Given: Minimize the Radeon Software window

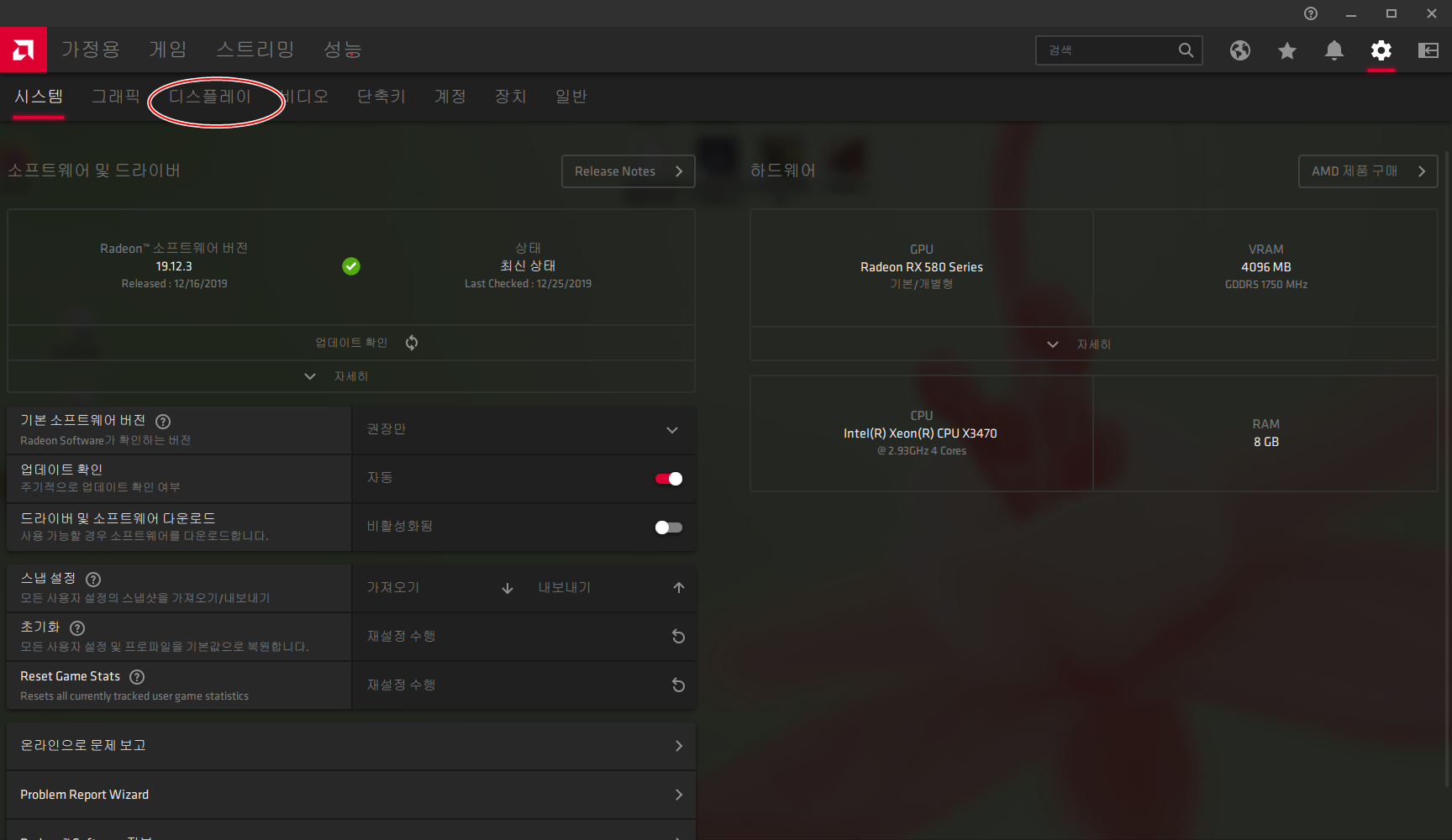Looking at the screenshot, I should pos(1351,13).
